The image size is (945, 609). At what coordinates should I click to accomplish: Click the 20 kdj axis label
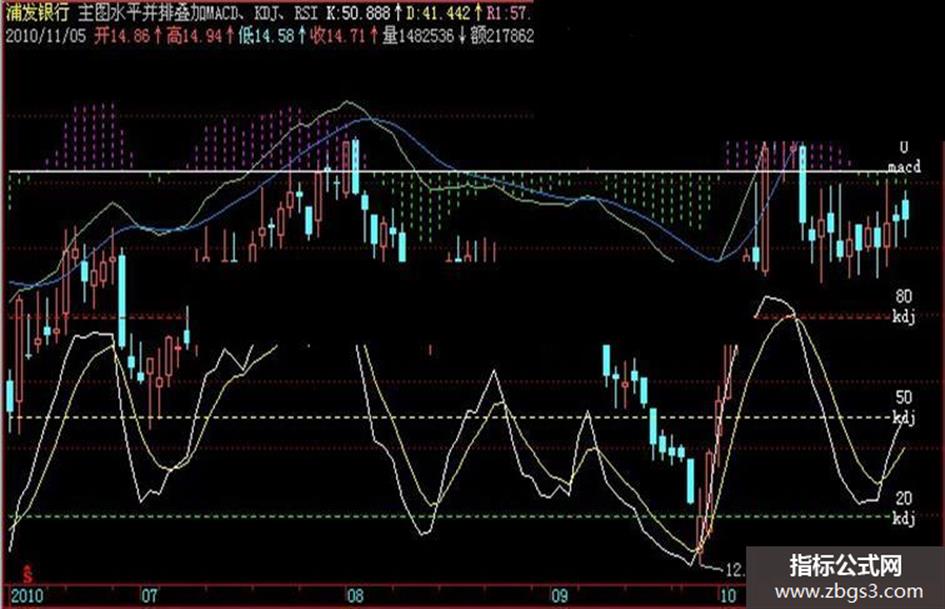904,508
